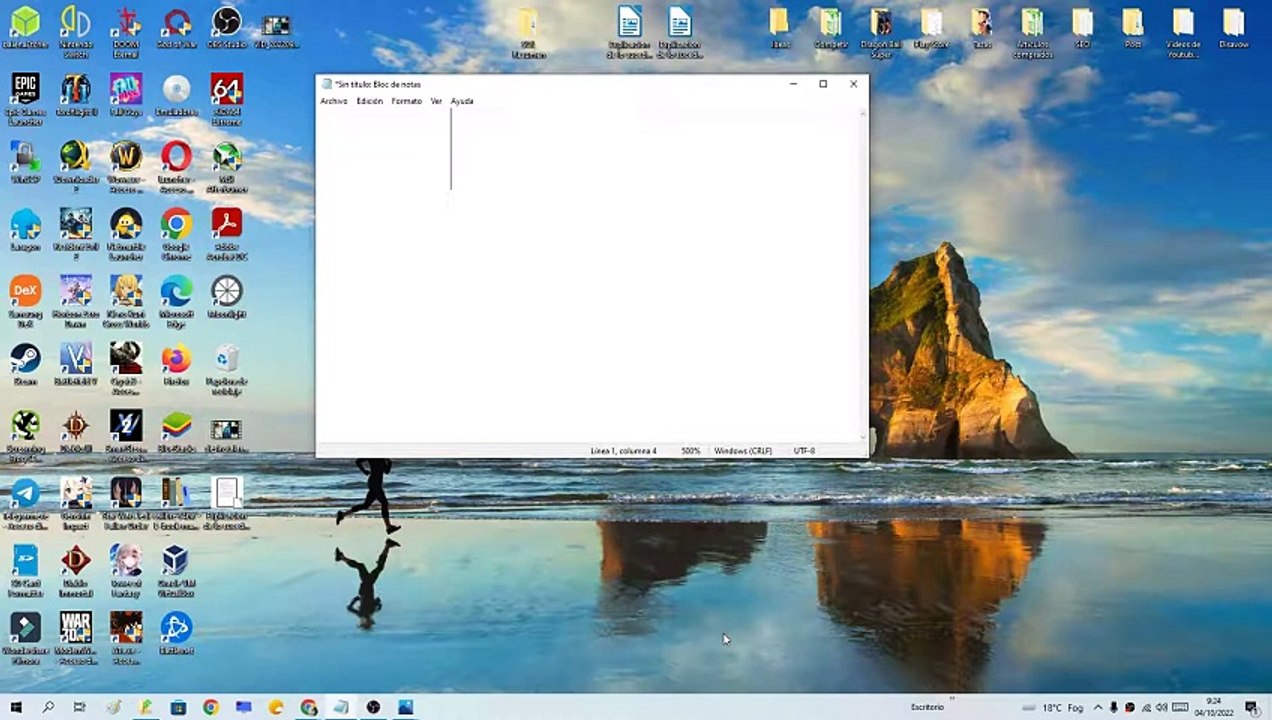Viewport: 1272px width, 720px height.
Task: Select the Wondershare Filmora desktop icon
Action: pyautogui.click(x=25, y=637)
